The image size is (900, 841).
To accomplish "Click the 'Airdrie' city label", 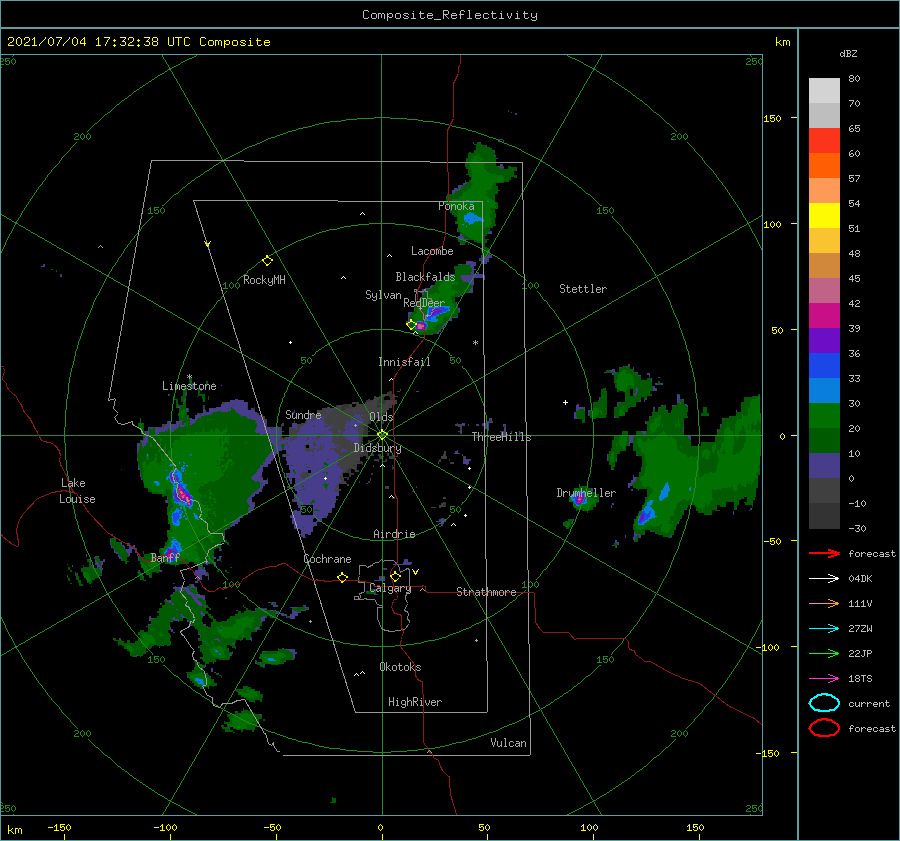I will coord(394,534).
